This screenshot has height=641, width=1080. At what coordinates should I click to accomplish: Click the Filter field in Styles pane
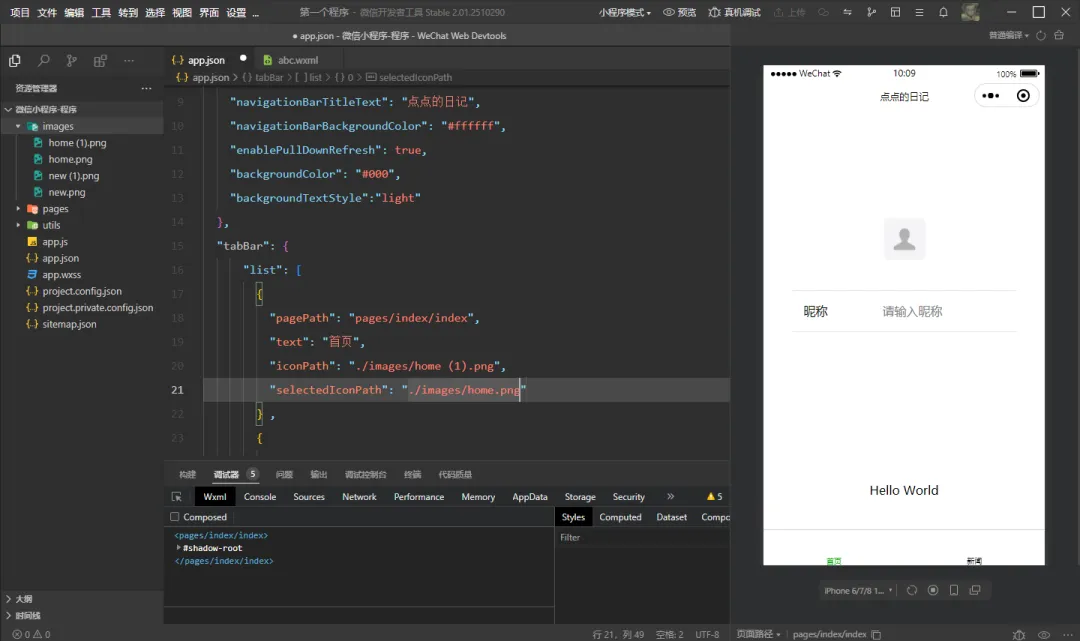(643, 538)
